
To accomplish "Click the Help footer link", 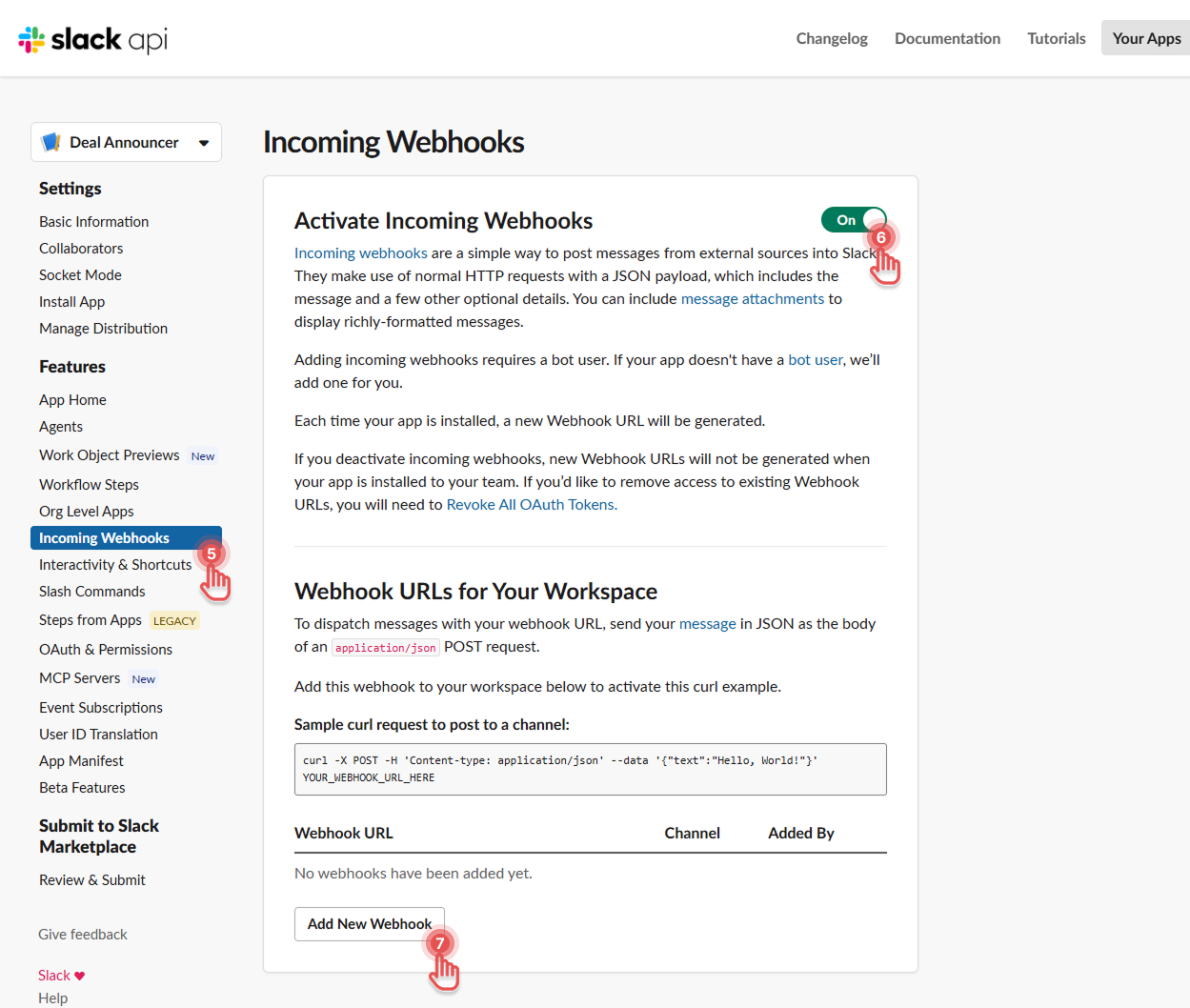I will (52, 998).
